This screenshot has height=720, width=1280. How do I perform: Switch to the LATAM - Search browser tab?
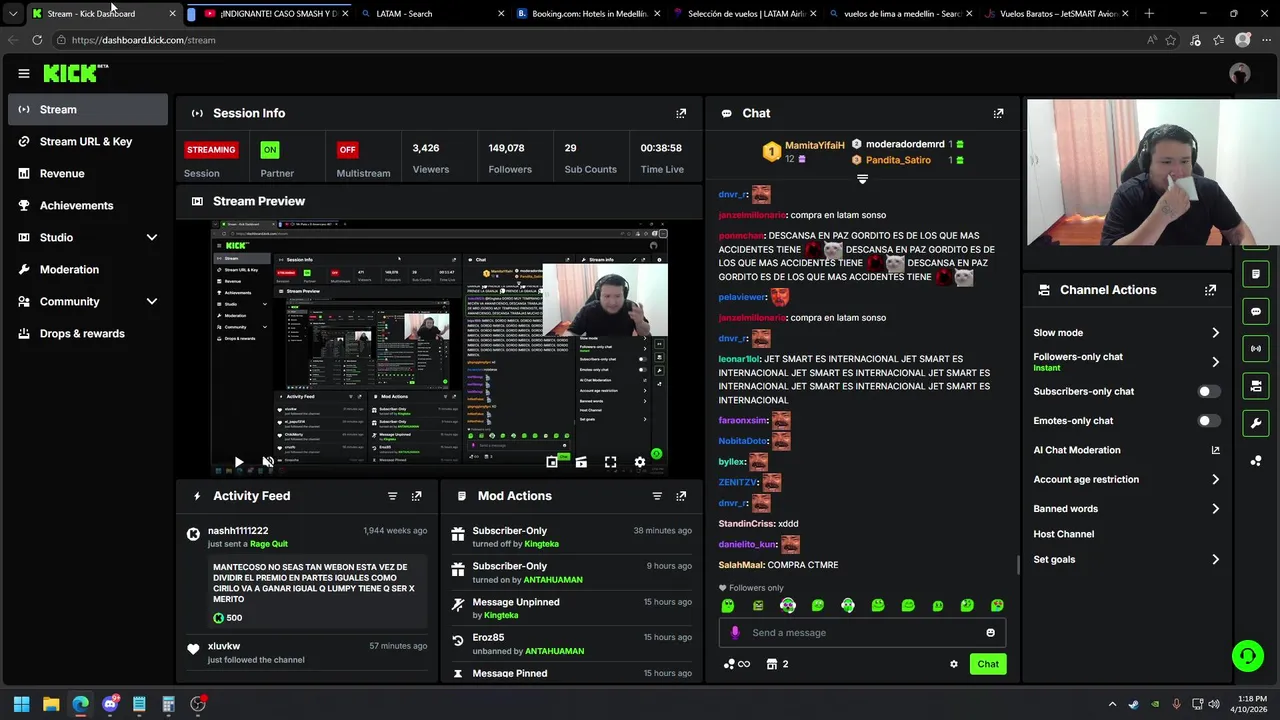430,14
